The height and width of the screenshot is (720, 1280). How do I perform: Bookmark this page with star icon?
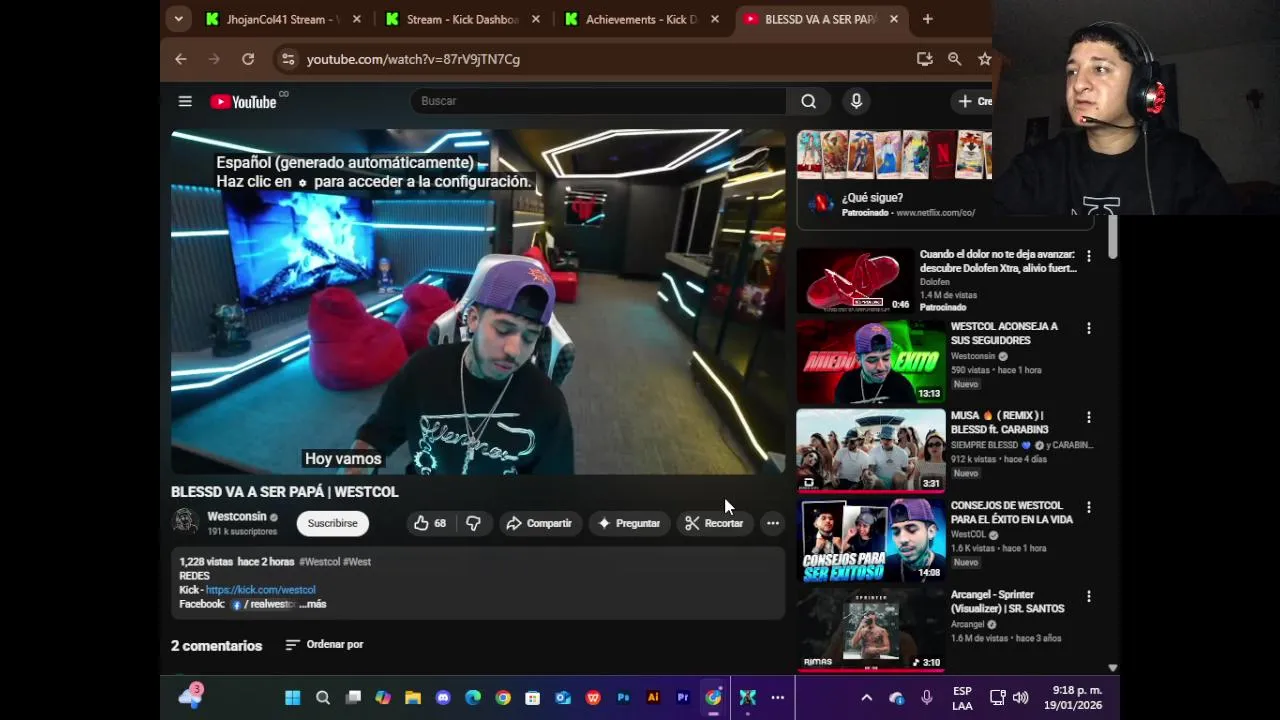click(x=984, y=59)
